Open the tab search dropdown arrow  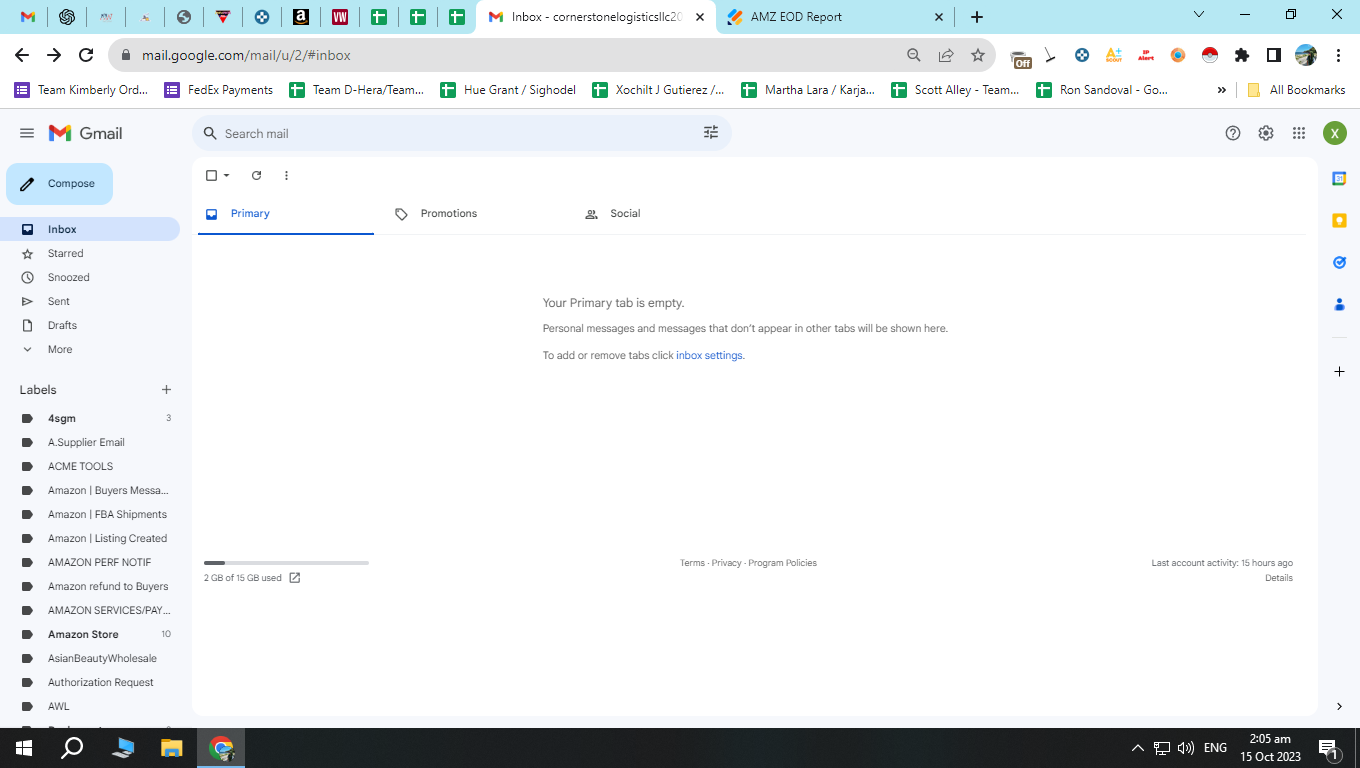1200,14
